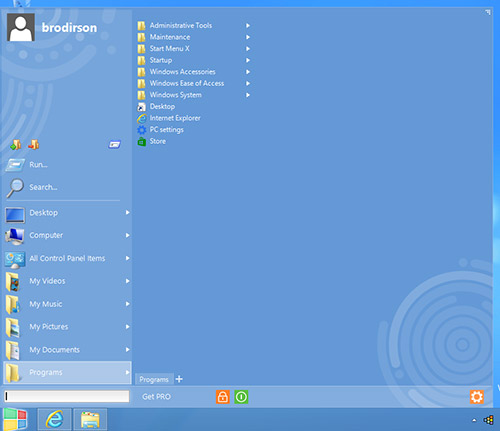Click the green power button
Screen dimensions: 500x431
[241, 397]
